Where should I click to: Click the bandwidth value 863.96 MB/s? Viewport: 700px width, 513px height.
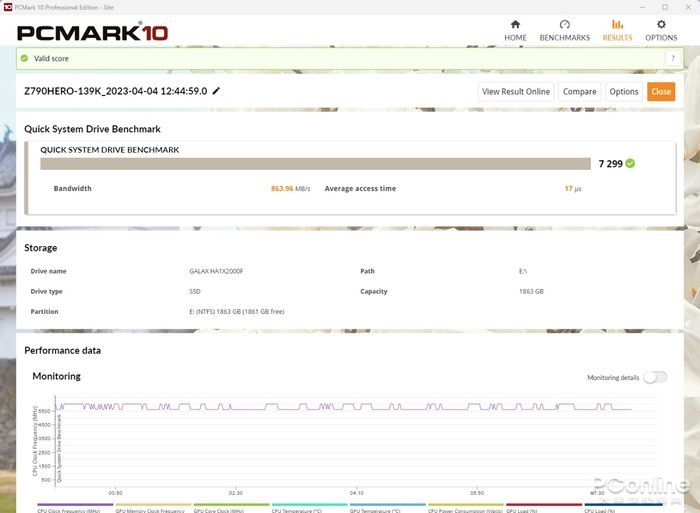point(291,188)
